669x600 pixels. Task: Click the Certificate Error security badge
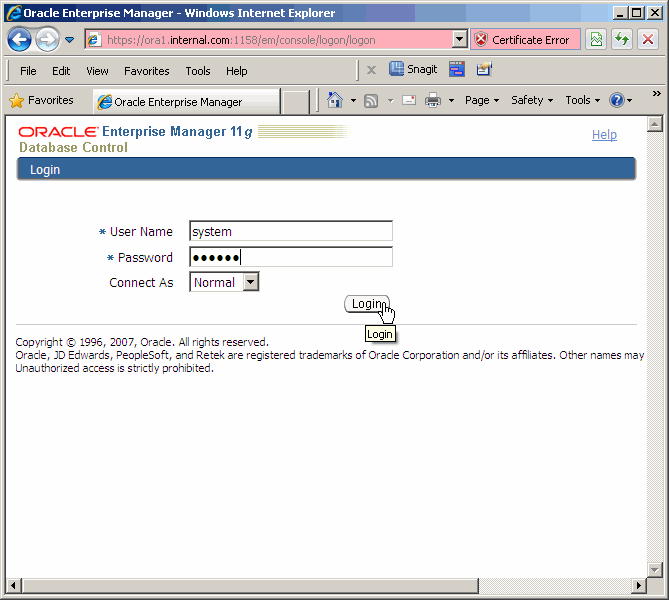520,40
